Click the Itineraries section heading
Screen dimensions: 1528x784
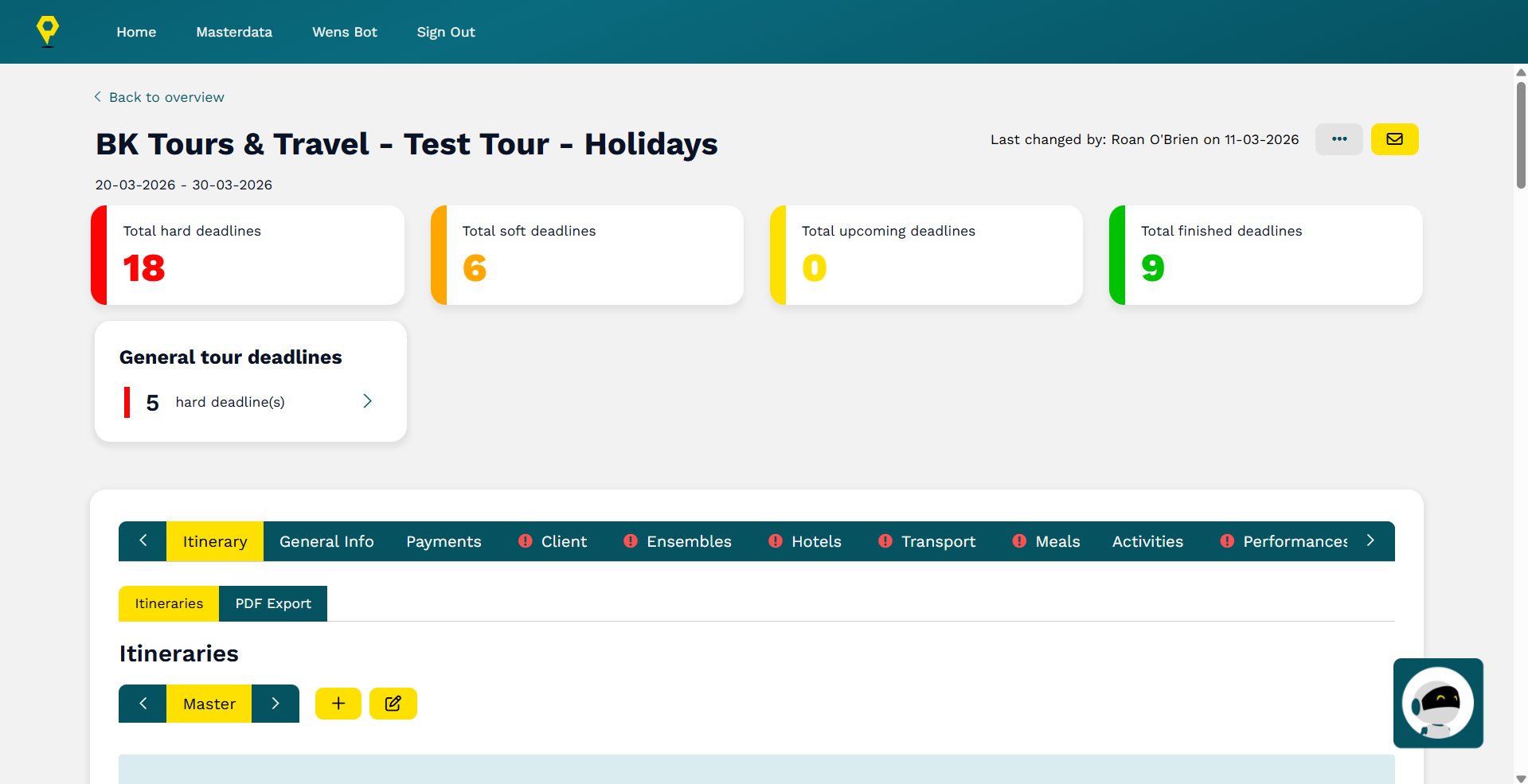point(179,653)
